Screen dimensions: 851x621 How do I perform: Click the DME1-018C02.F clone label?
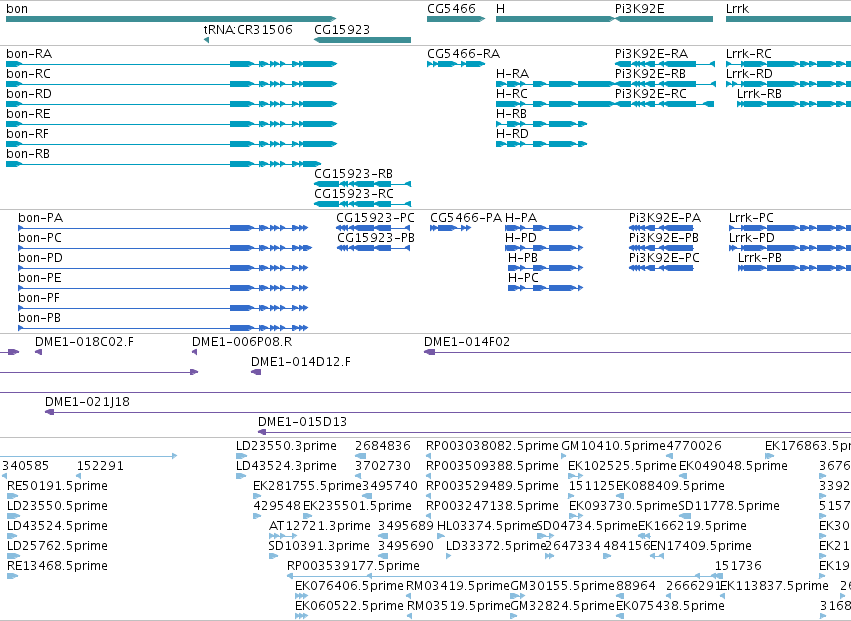click(x=85, y=342)
